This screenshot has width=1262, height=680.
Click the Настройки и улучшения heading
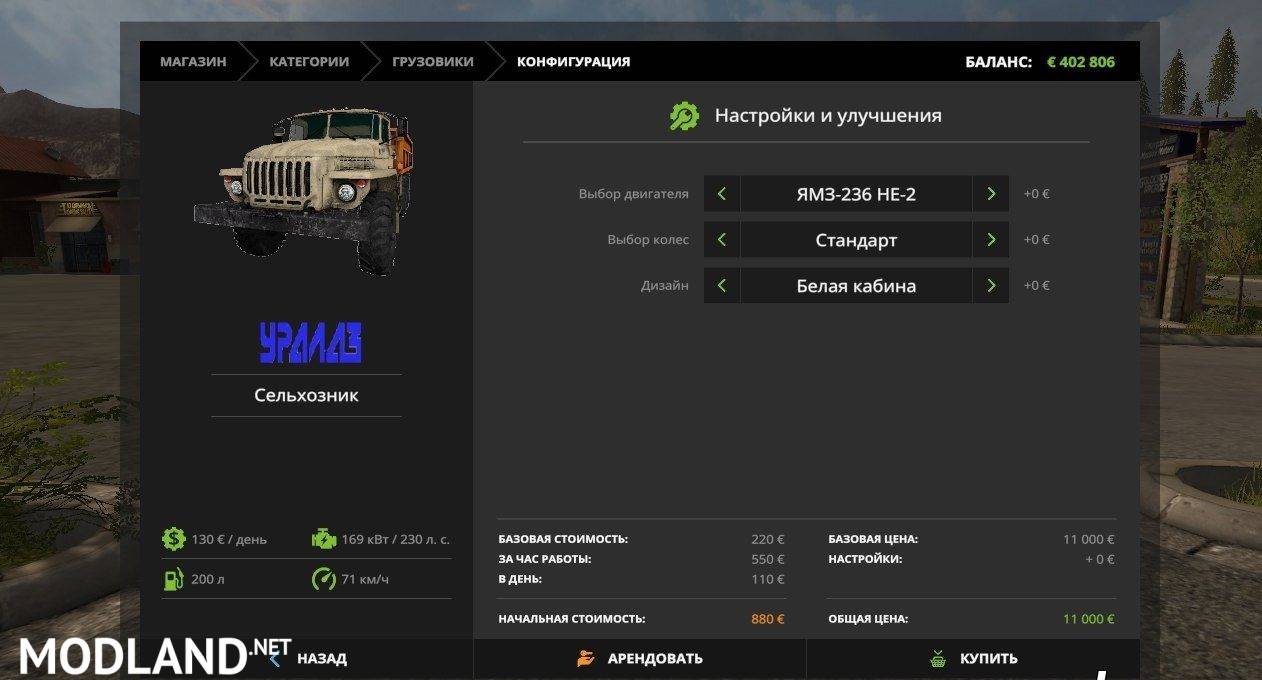(828, 116)
